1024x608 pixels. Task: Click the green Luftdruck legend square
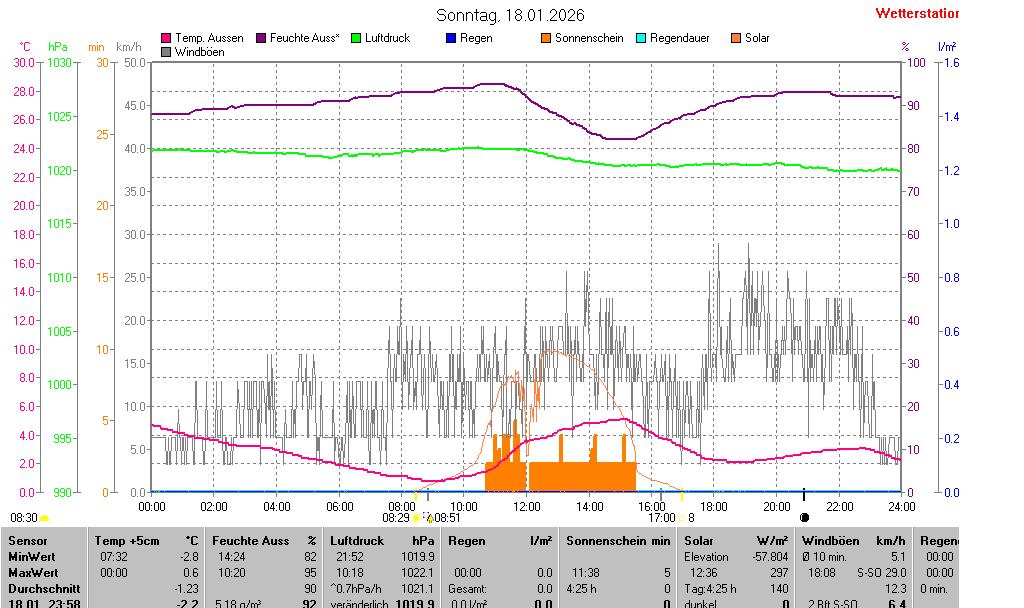356,38
